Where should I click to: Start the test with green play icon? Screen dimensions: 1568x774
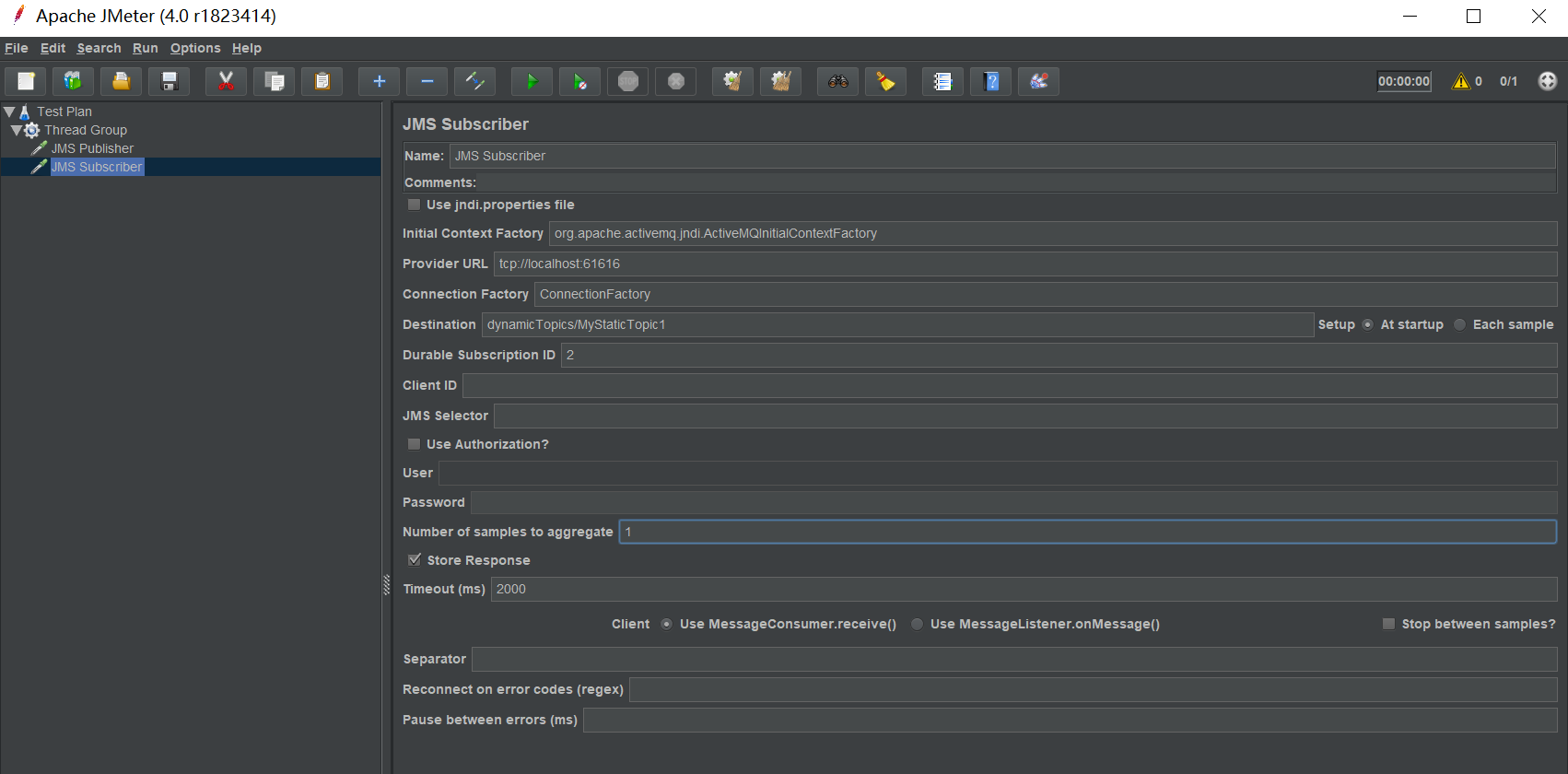[532, 81]
